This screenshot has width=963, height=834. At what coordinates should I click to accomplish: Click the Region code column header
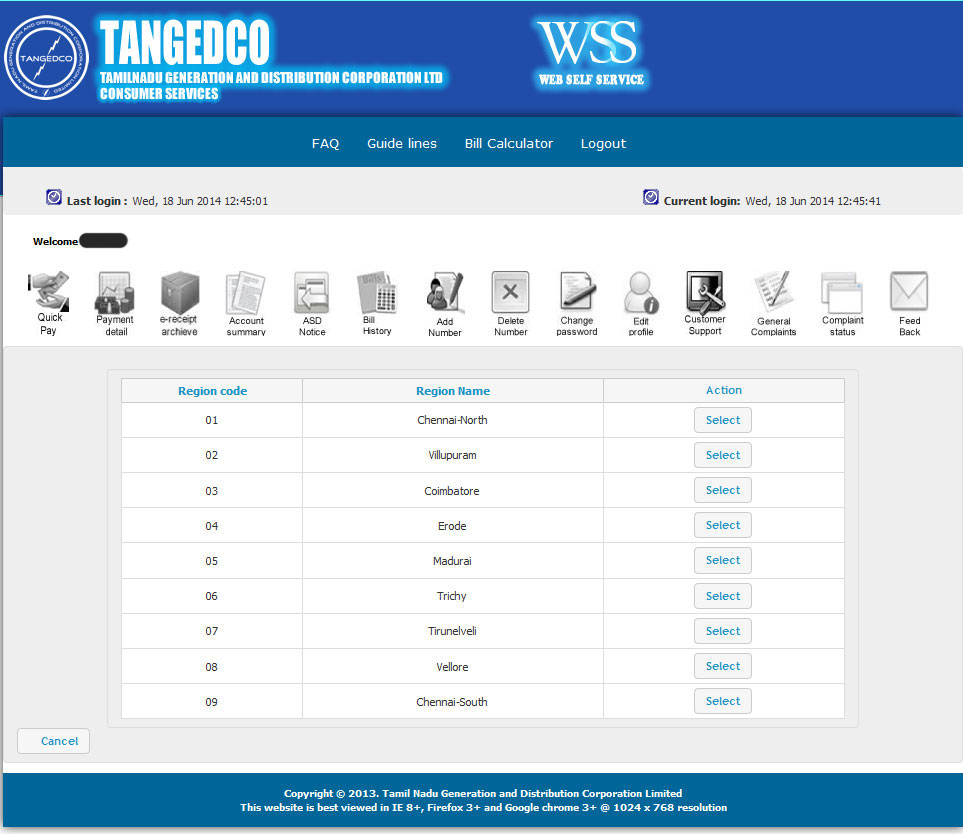[212, 391]
